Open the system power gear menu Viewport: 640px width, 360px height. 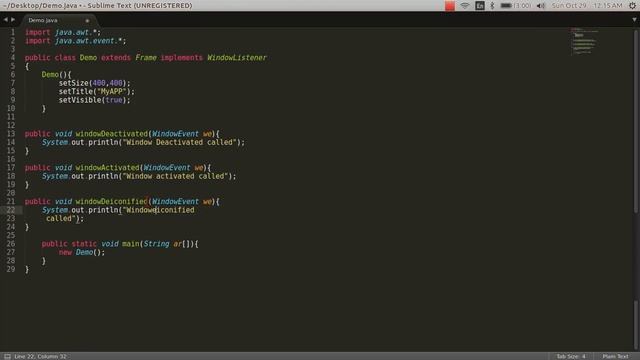(x=632, y=6)
